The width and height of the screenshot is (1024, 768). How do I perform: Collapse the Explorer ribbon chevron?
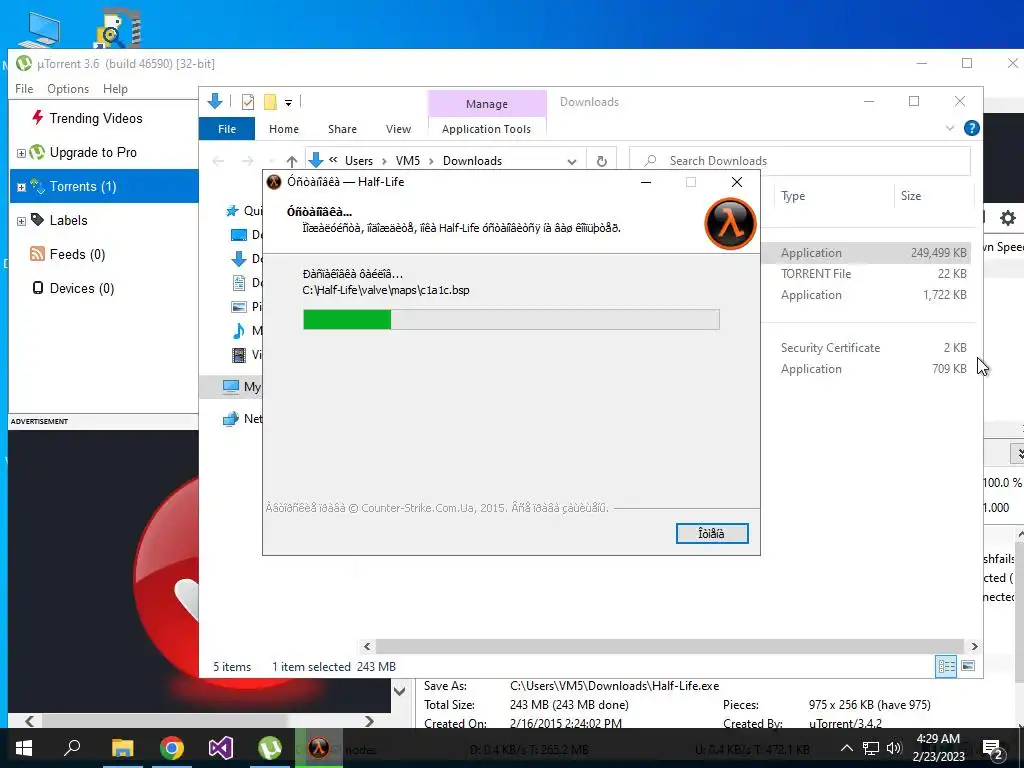tap(950, 128)
